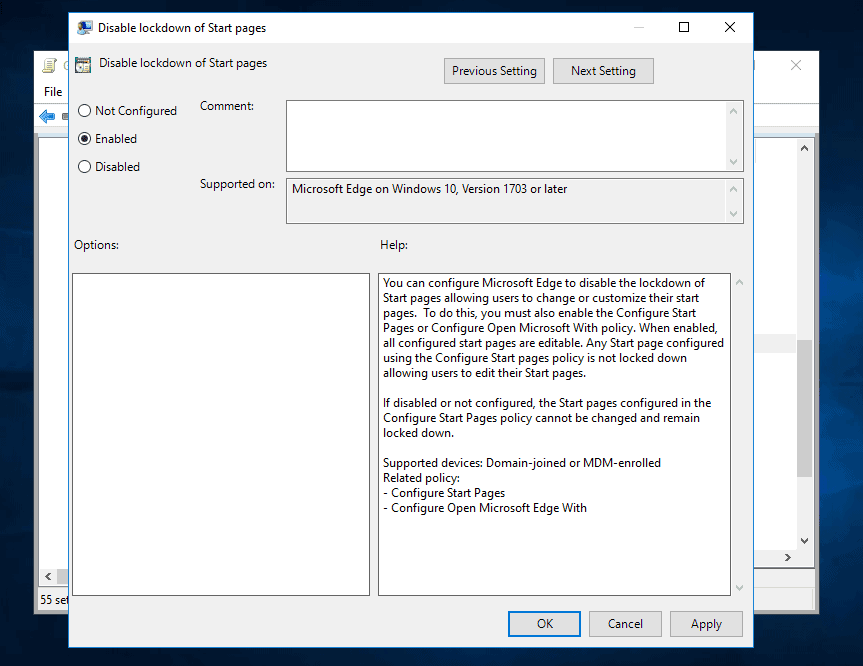Maximize the Disable lockdown dialog
The height and width of the screenshot is (666, 863).
click(x=684, y=27)
